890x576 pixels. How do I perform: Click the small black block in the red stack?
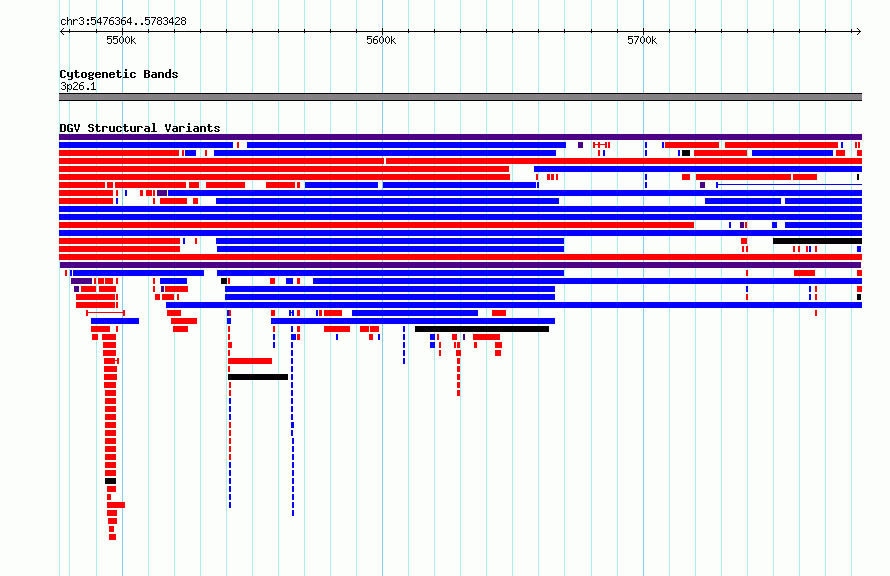(111, 481)
